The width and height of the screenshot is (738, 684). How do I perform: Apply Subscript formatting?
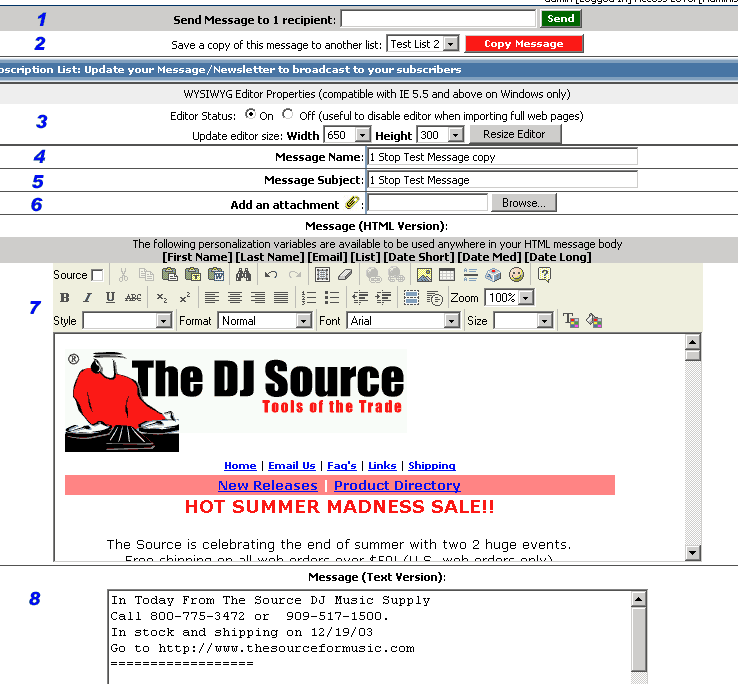click(x=161, y=298)
